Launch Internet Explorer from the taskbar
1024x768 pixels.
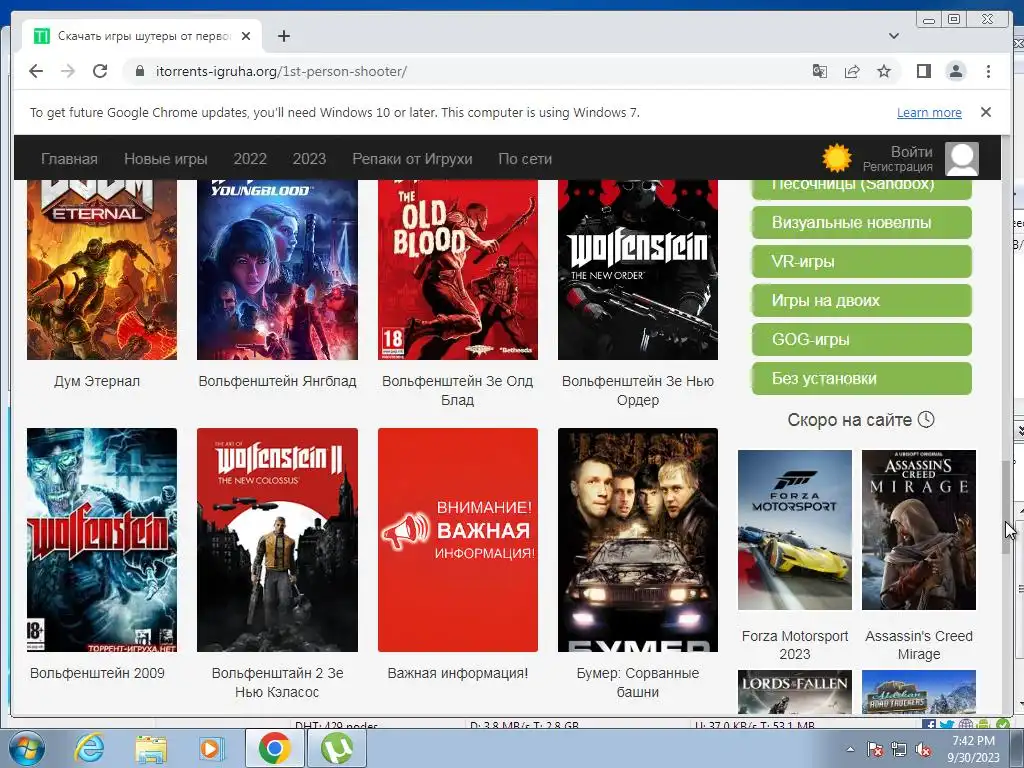[88, 748]
